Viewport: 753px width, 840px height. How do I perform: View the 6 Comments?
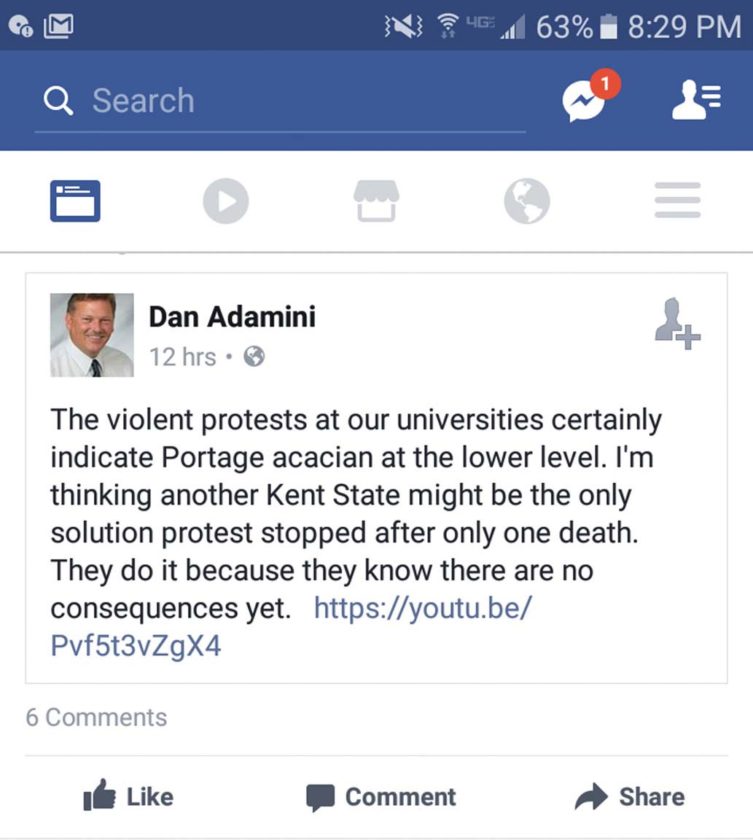96,717
